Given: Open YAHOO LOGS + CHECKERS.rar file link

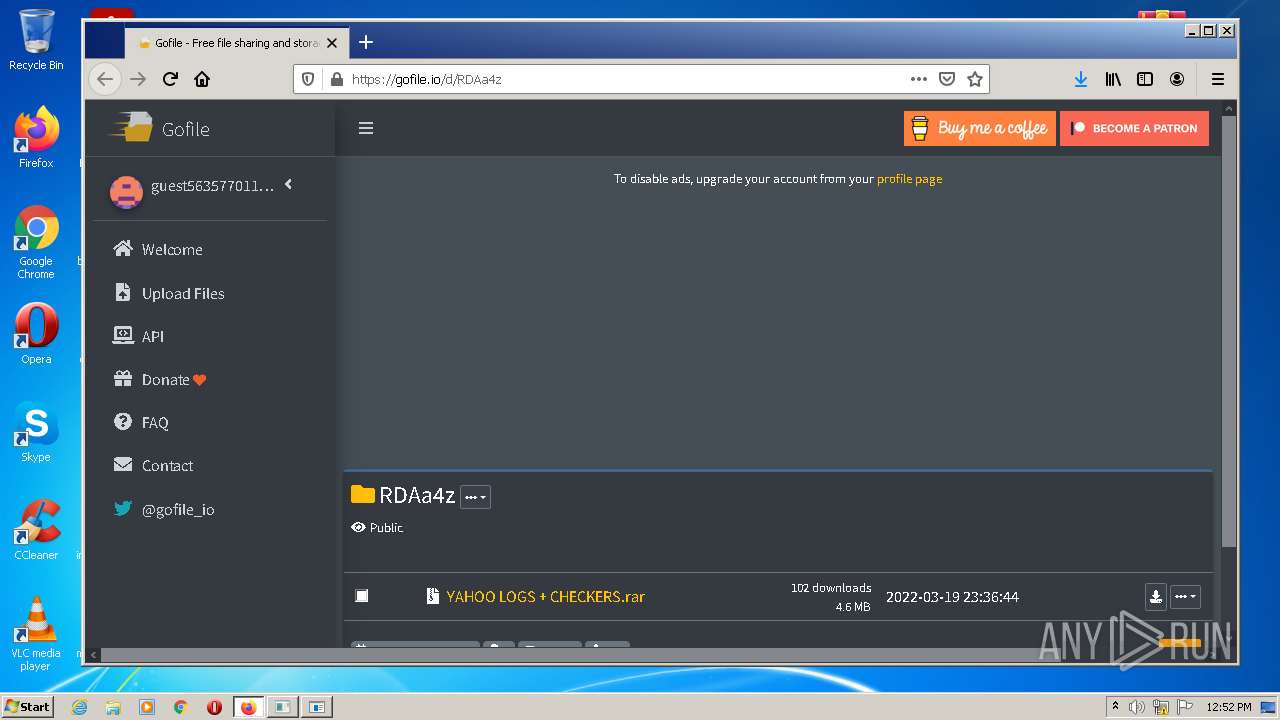Looking at the screenshot, I should [x=545, y=596].
